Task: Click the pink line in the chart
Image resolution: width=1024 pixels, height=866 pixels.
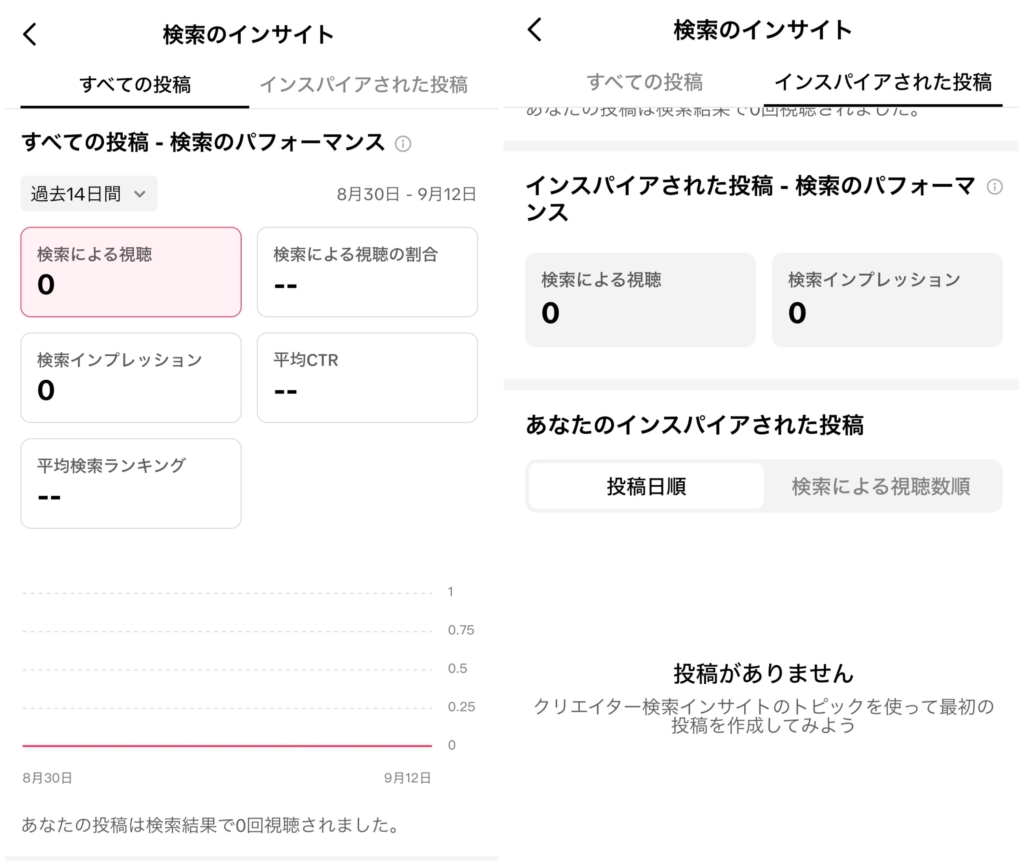Action: (x=227, y=745)
